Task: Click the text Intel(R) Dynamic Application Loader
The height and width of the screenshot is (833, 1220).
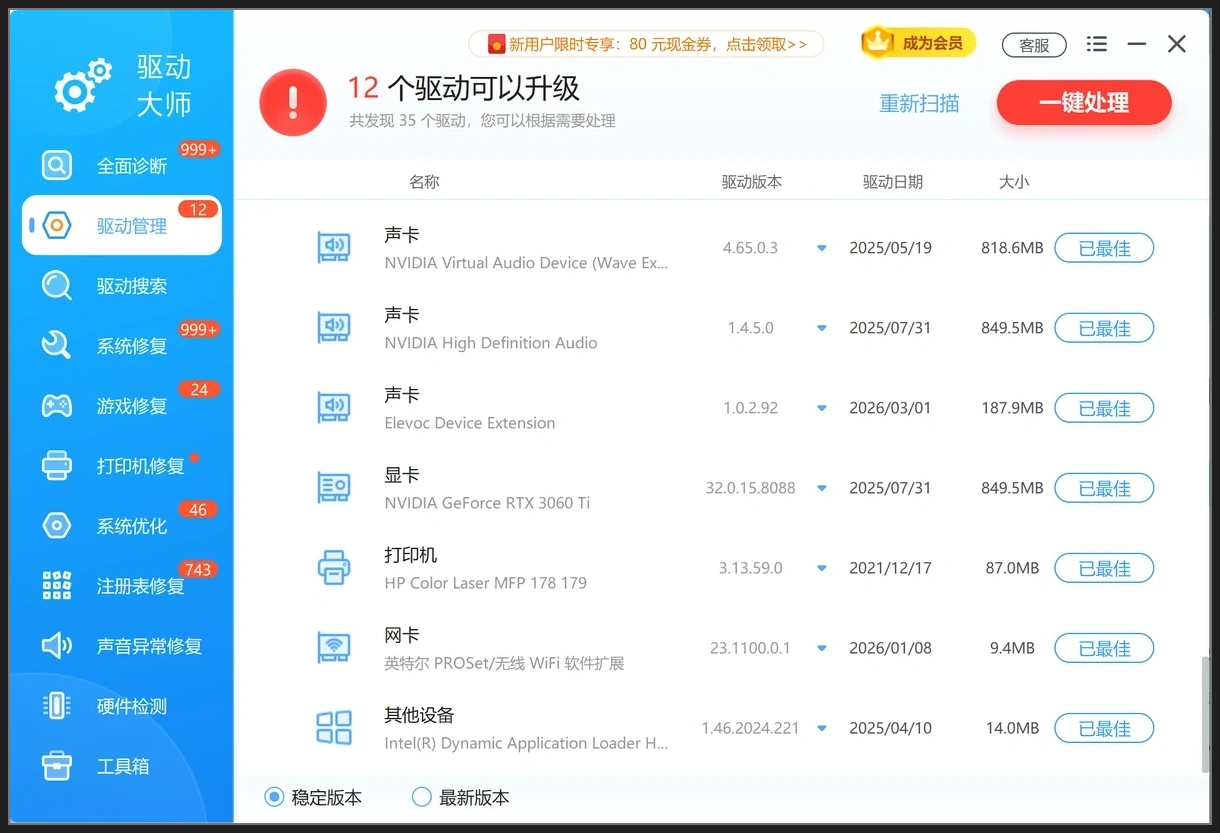Action: [526, 743]
